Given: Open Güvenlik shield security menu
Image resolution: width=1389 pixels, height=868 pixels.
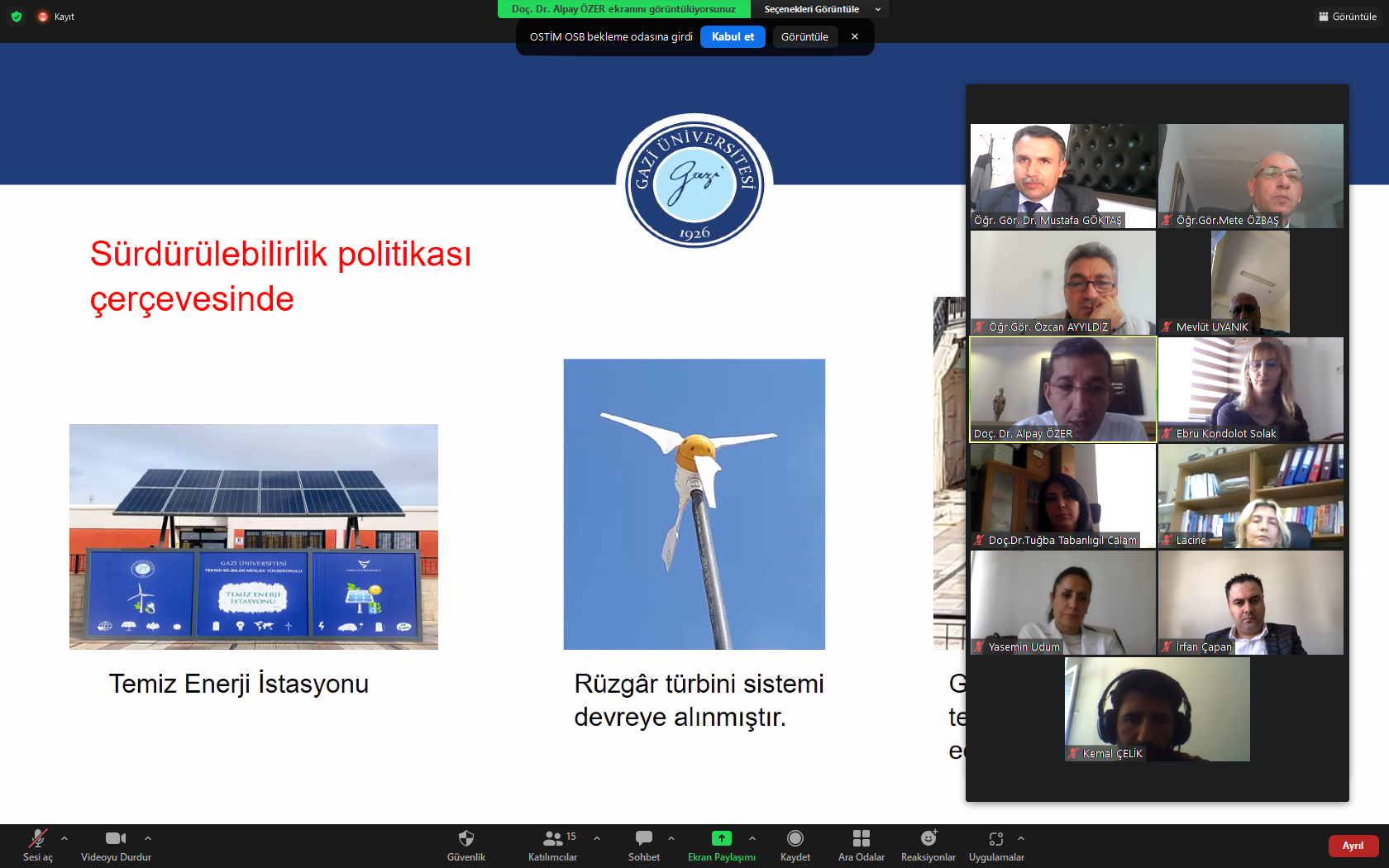Looking at the screenshot, I should pyautogui.click(x=466, y=845).
